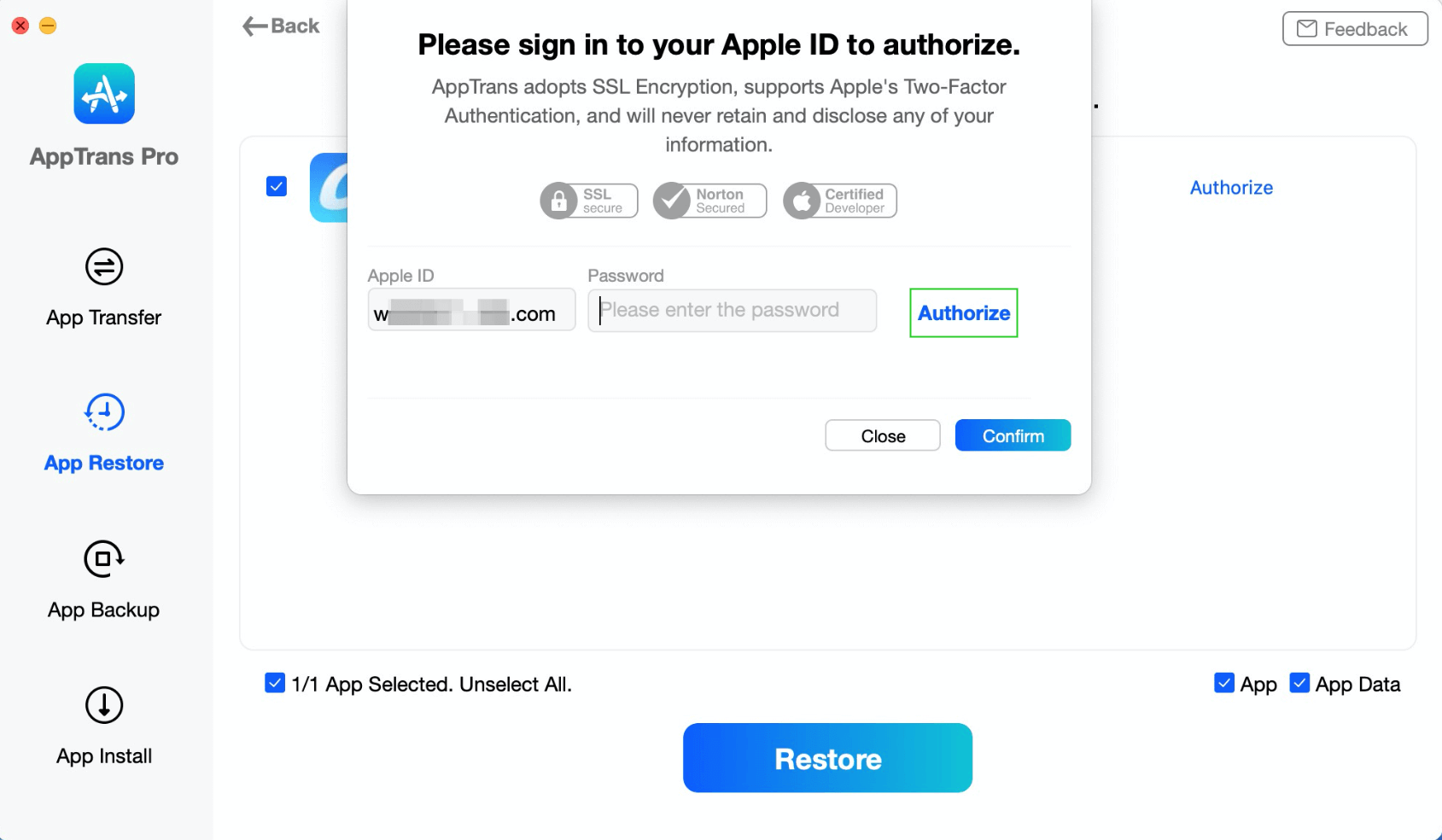Viewport: 1442px width, 840px height.
Task: Click the Authorize link in app row
Action: [x=1231, y=188]
